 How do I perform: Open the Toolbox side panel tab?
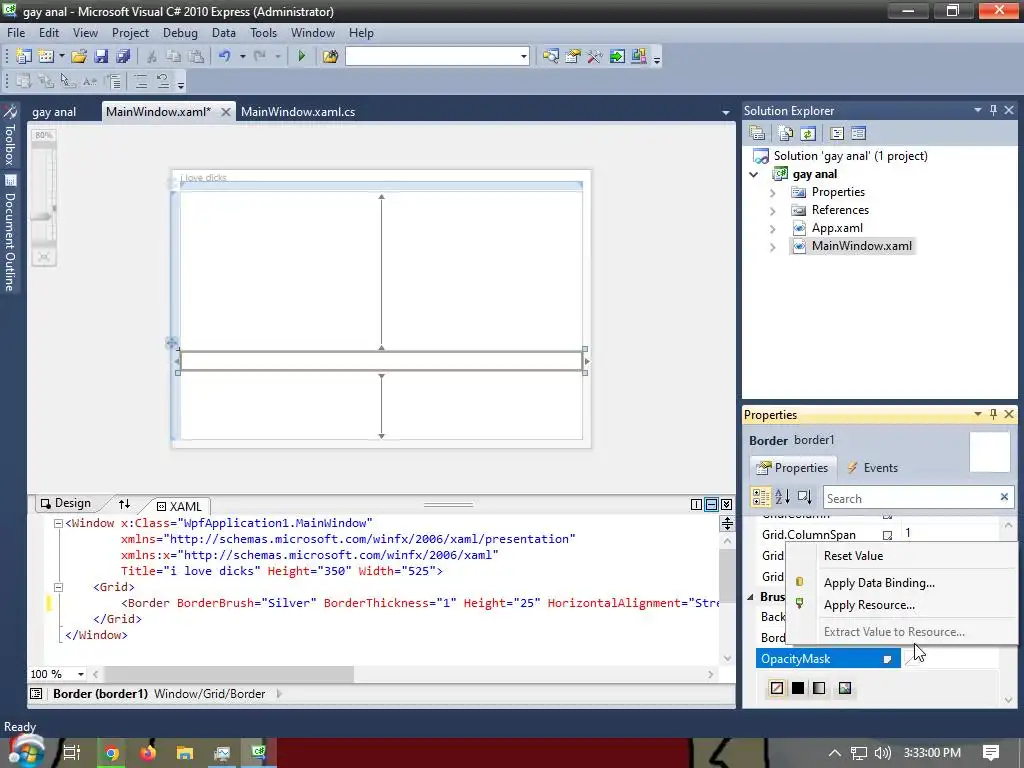coord(10,136)
